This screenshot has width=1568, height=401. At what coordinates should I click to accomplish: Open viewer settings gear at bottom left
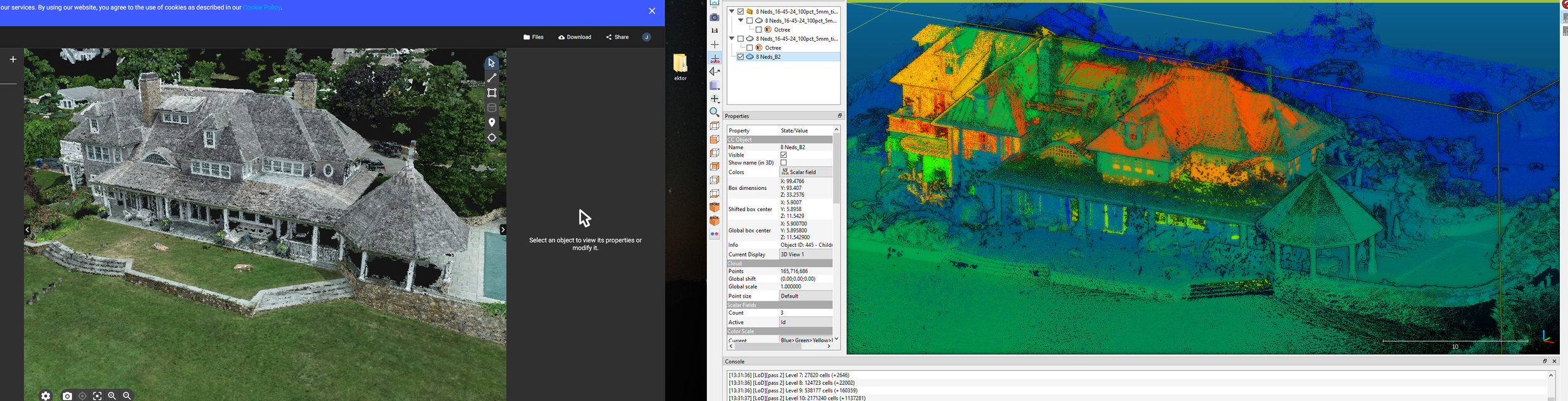[x=46, y=395]
